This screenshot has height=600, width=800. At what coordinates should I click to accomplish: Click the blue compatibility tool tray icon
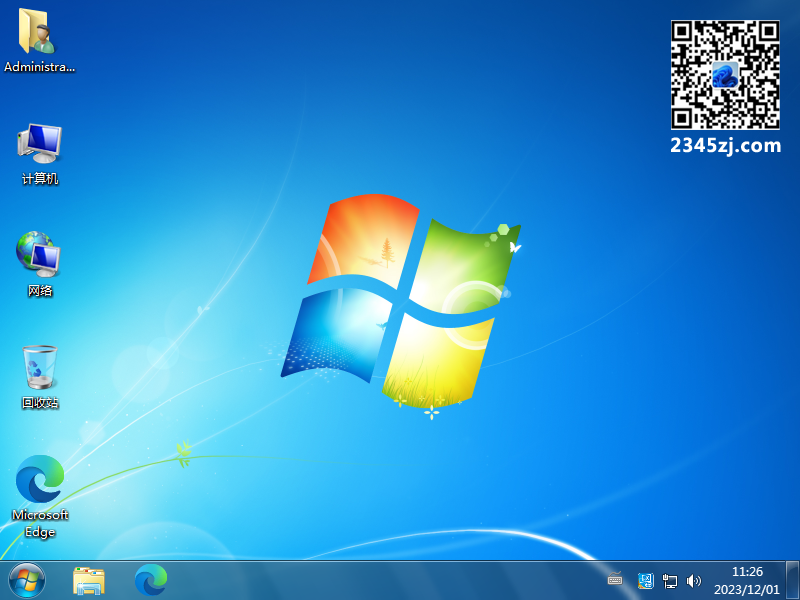point(645,580)
